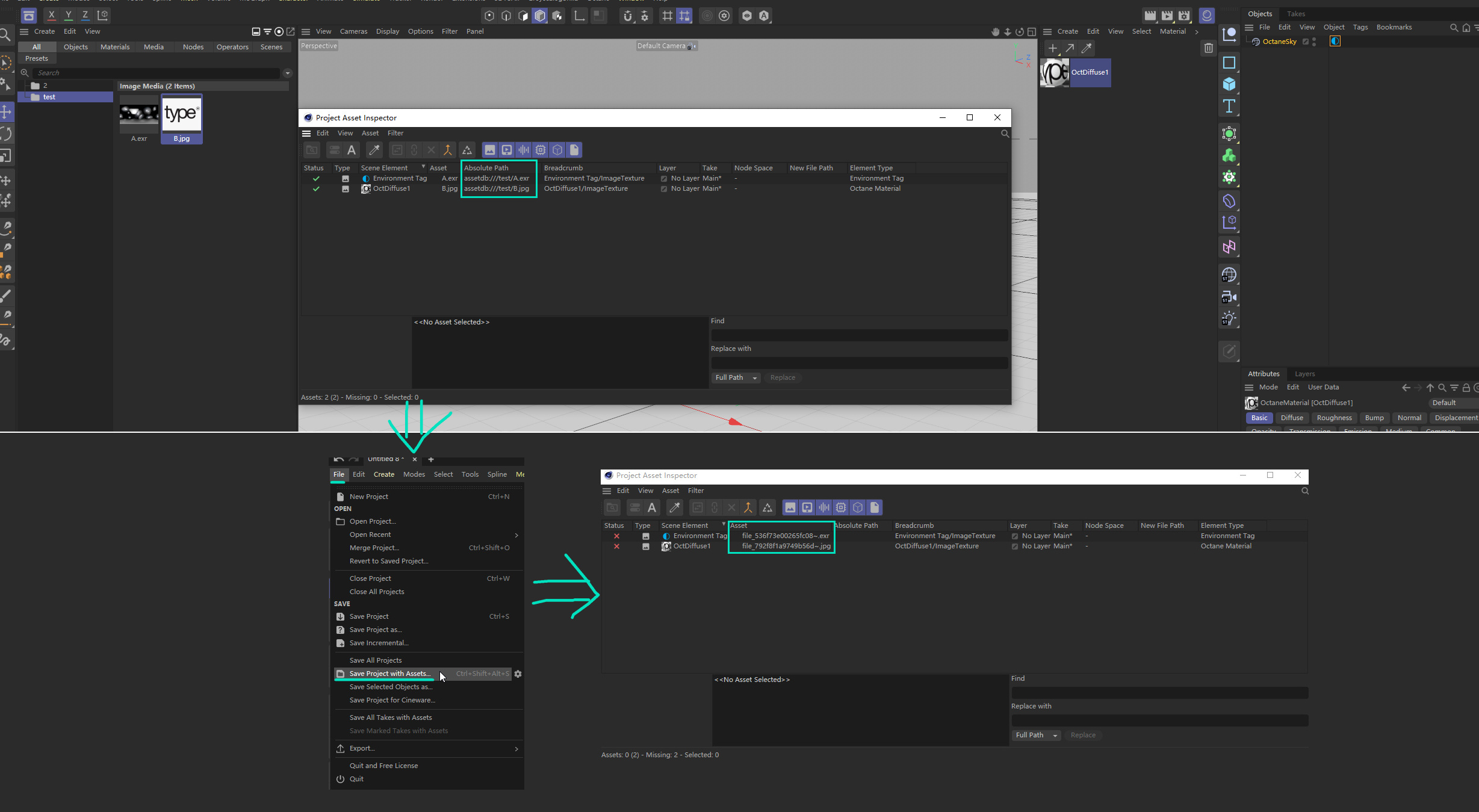Open search options dropdown in Asset Browser
Screen dimensions: 1479x812
288,73
